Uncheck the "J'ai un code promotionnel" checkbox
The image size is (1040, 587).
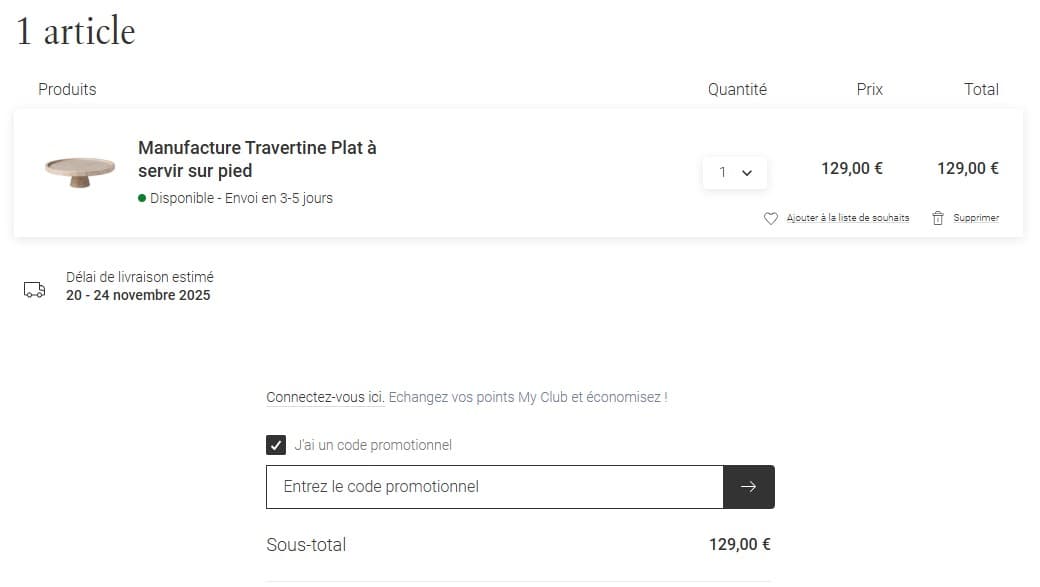point(277,445)
